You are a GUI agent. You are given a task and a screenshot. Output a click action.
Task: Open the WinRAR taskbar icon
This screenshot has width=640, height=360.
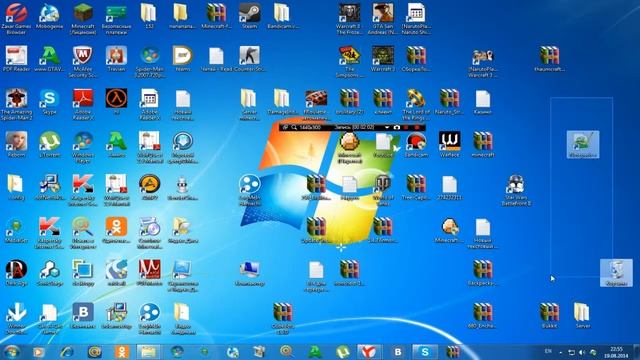click(453, 351)
